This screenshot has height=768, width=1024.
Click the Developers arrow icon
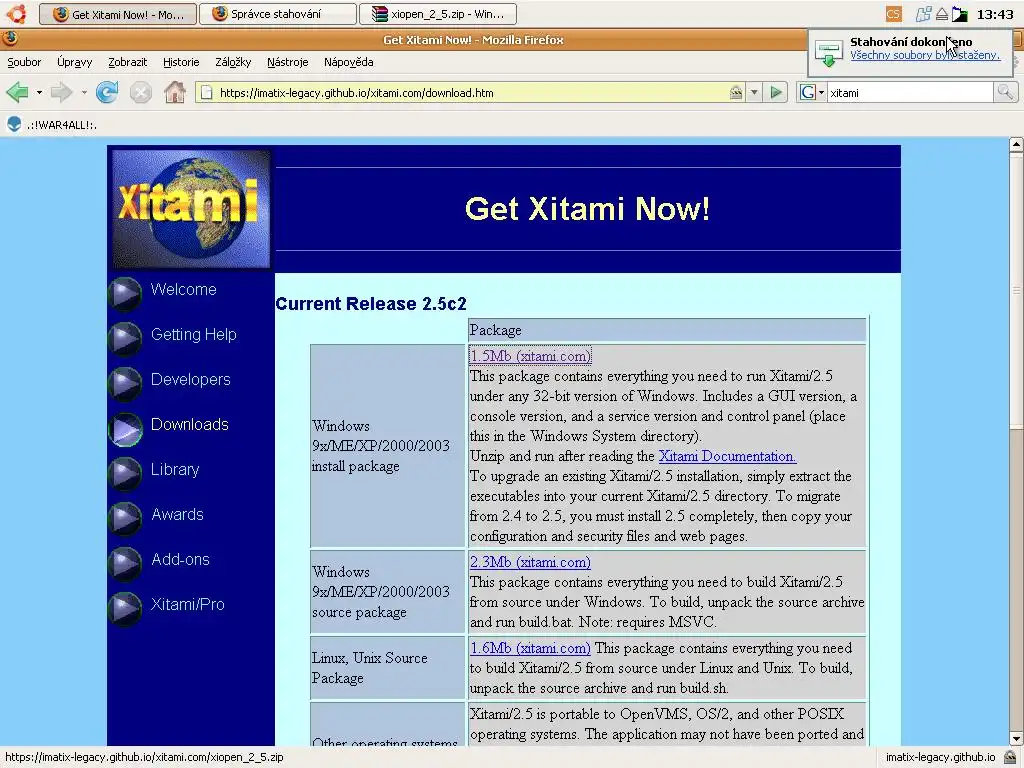(125, 383)
